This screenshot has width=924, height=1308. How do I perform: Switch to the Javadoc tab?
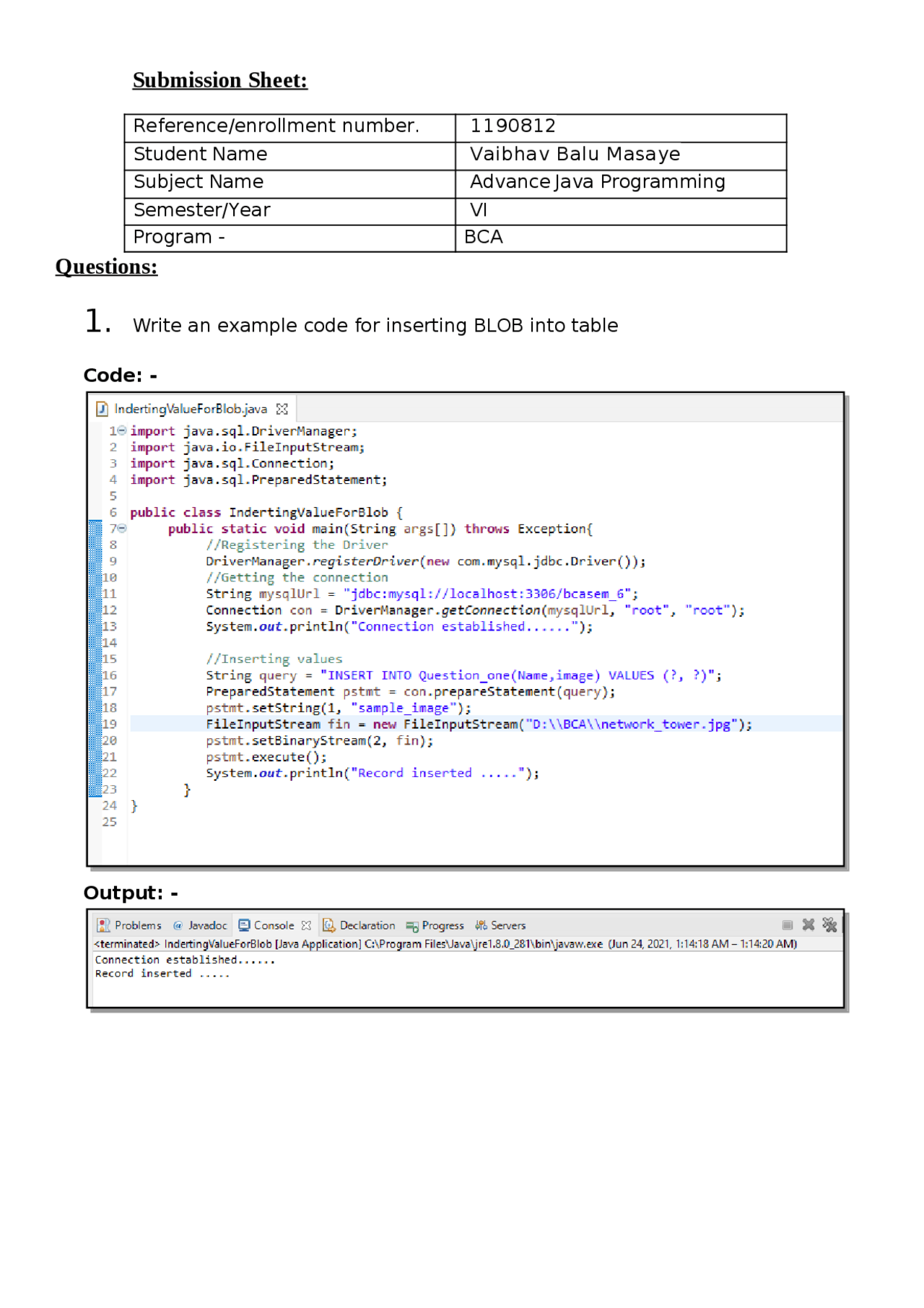point(200,927)
